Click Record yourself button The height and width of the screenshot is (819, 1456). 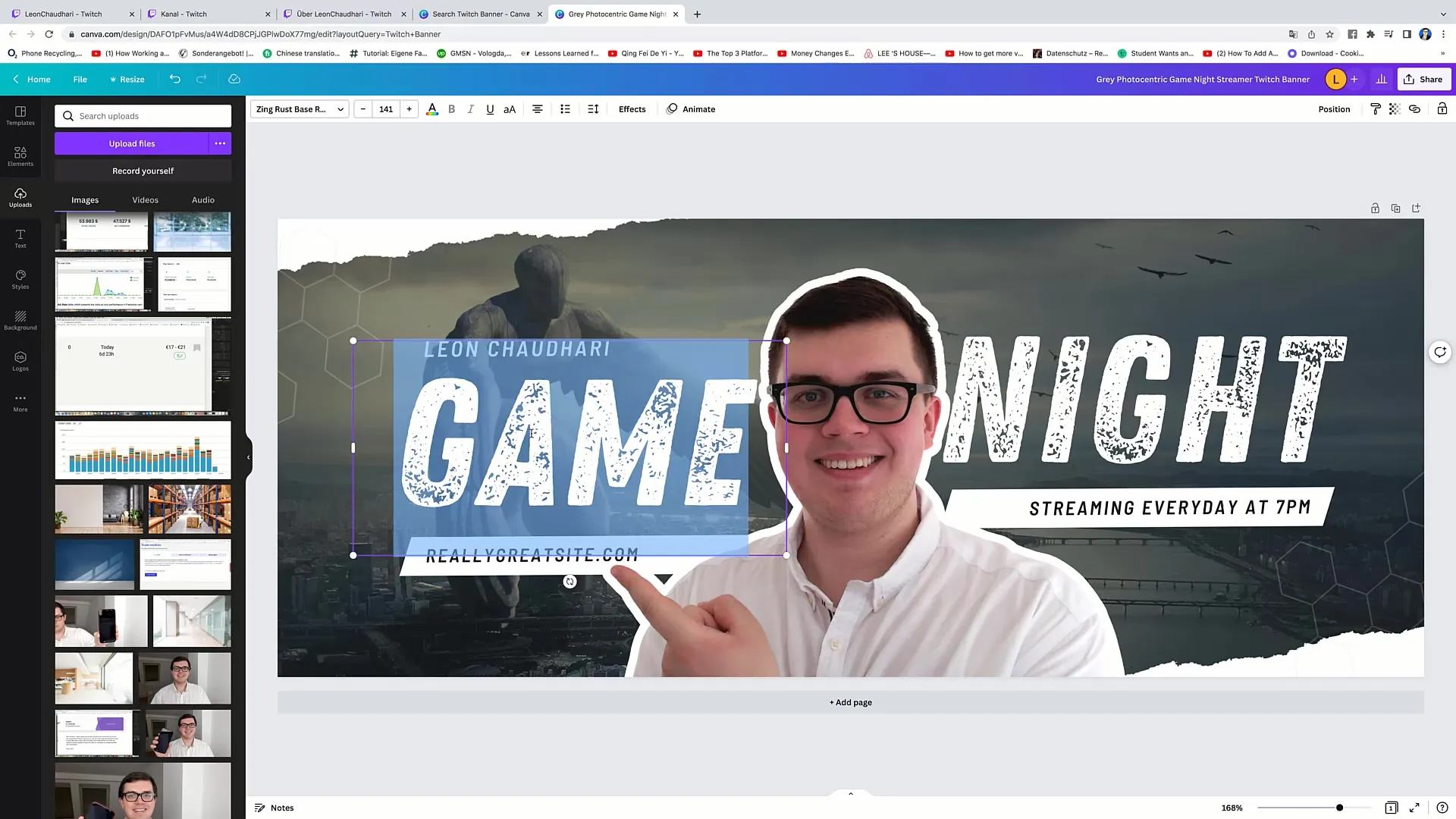(143, 171)
